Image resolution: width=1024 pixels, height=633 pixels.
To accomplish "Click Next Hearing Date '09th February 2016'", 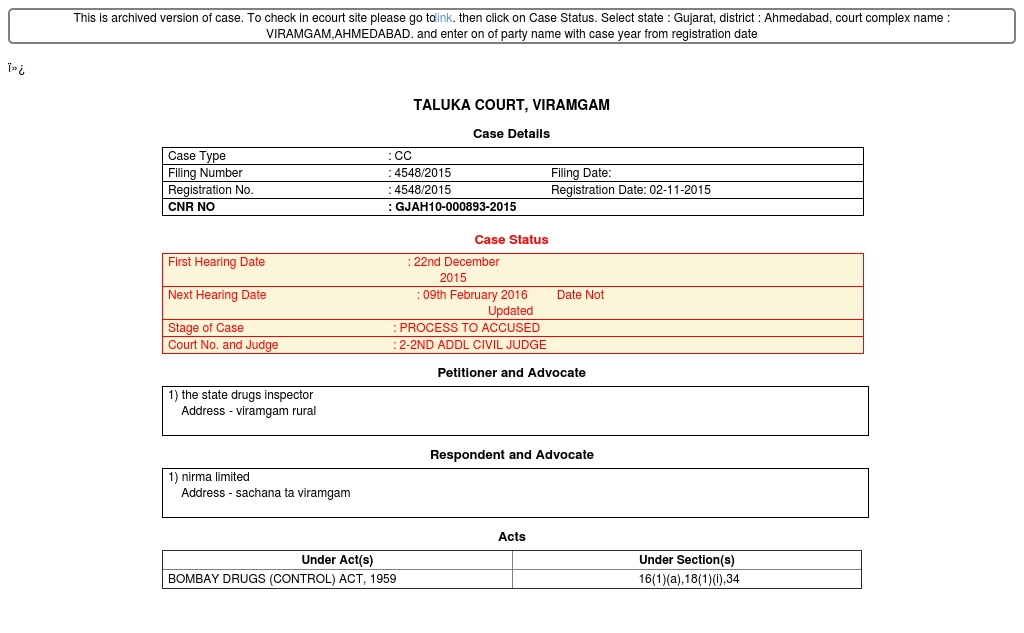I will click(474, 295).
